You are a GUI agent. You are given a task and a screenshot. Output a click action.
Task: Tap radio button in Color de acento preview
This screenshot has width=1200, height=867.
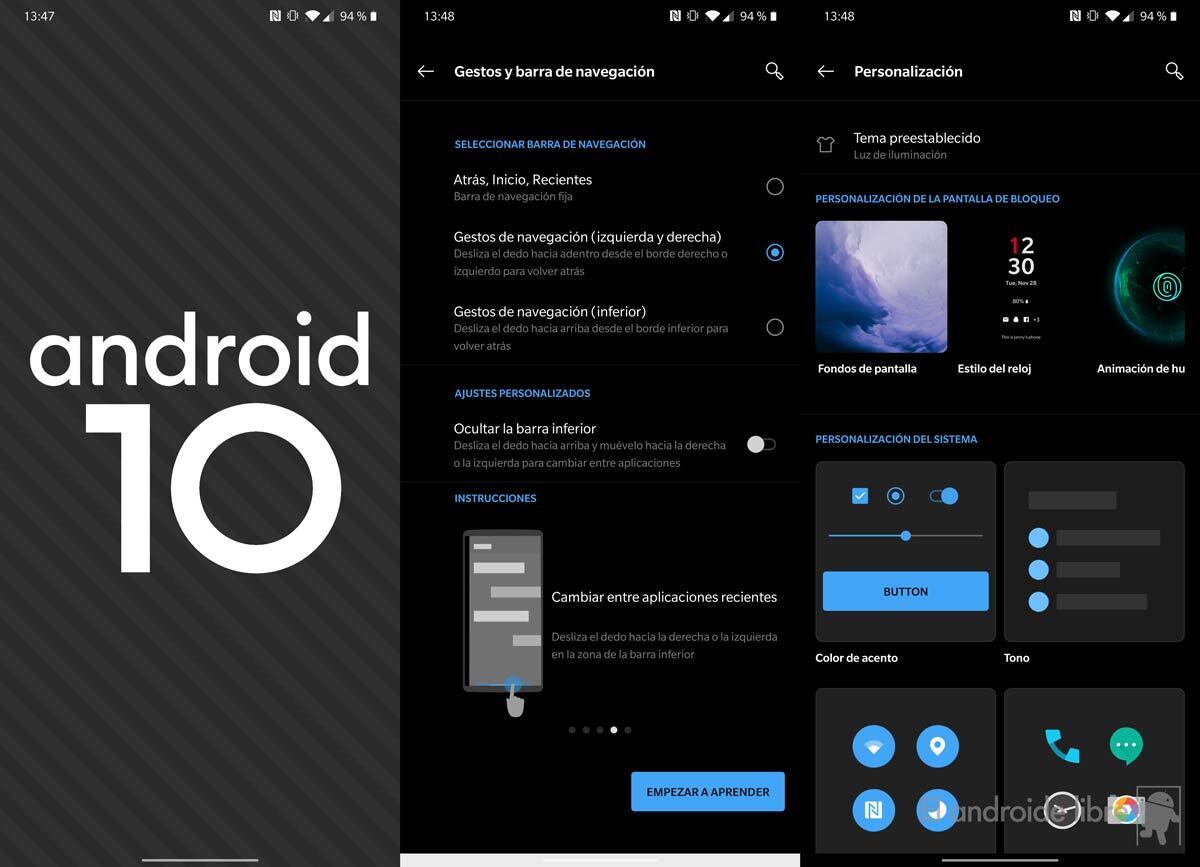point(896,496)
